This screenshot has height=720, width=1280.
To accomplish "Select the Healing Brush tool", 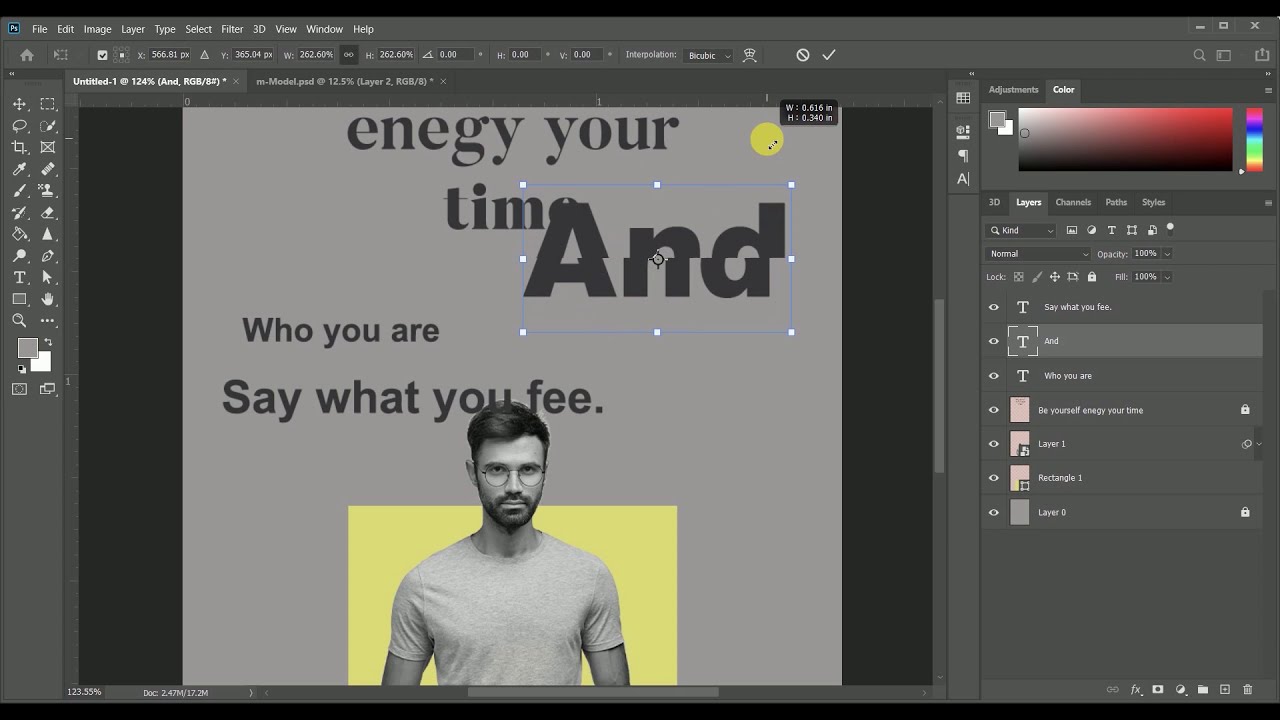I will [47, 169].
